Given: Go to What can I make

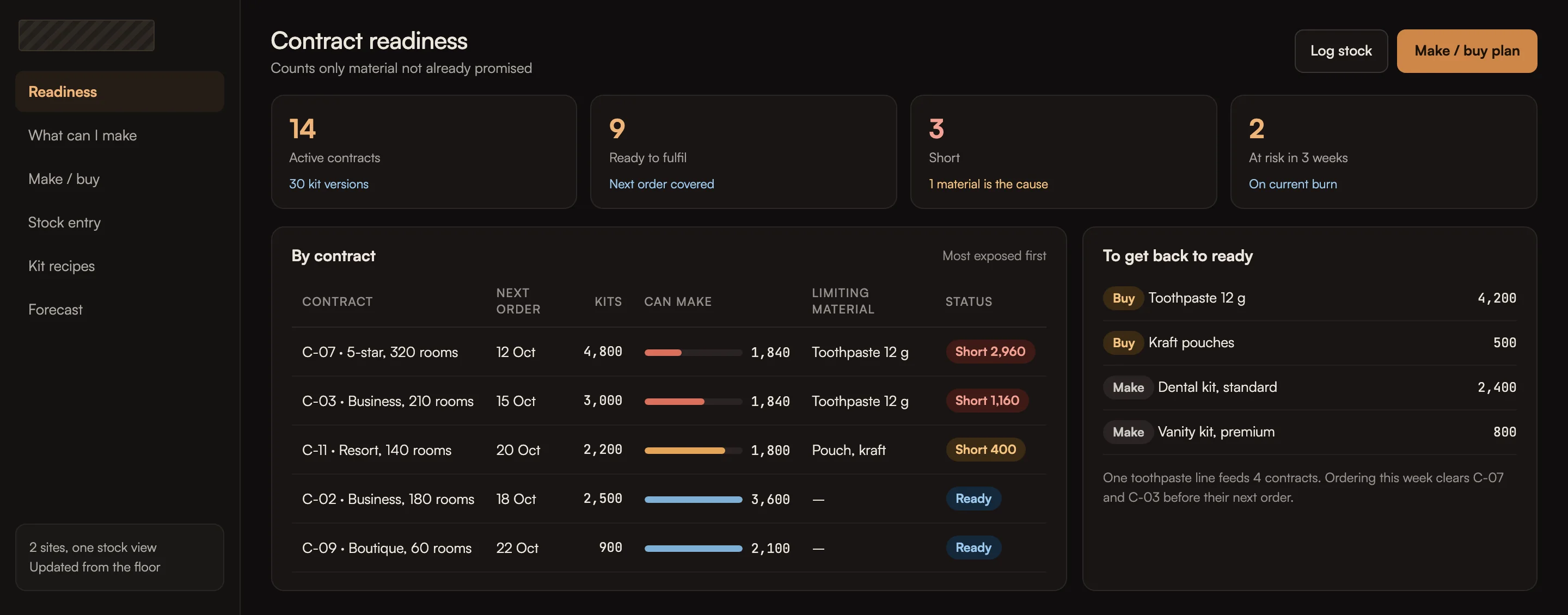Looking at the screenshot, I should point(119,135).
